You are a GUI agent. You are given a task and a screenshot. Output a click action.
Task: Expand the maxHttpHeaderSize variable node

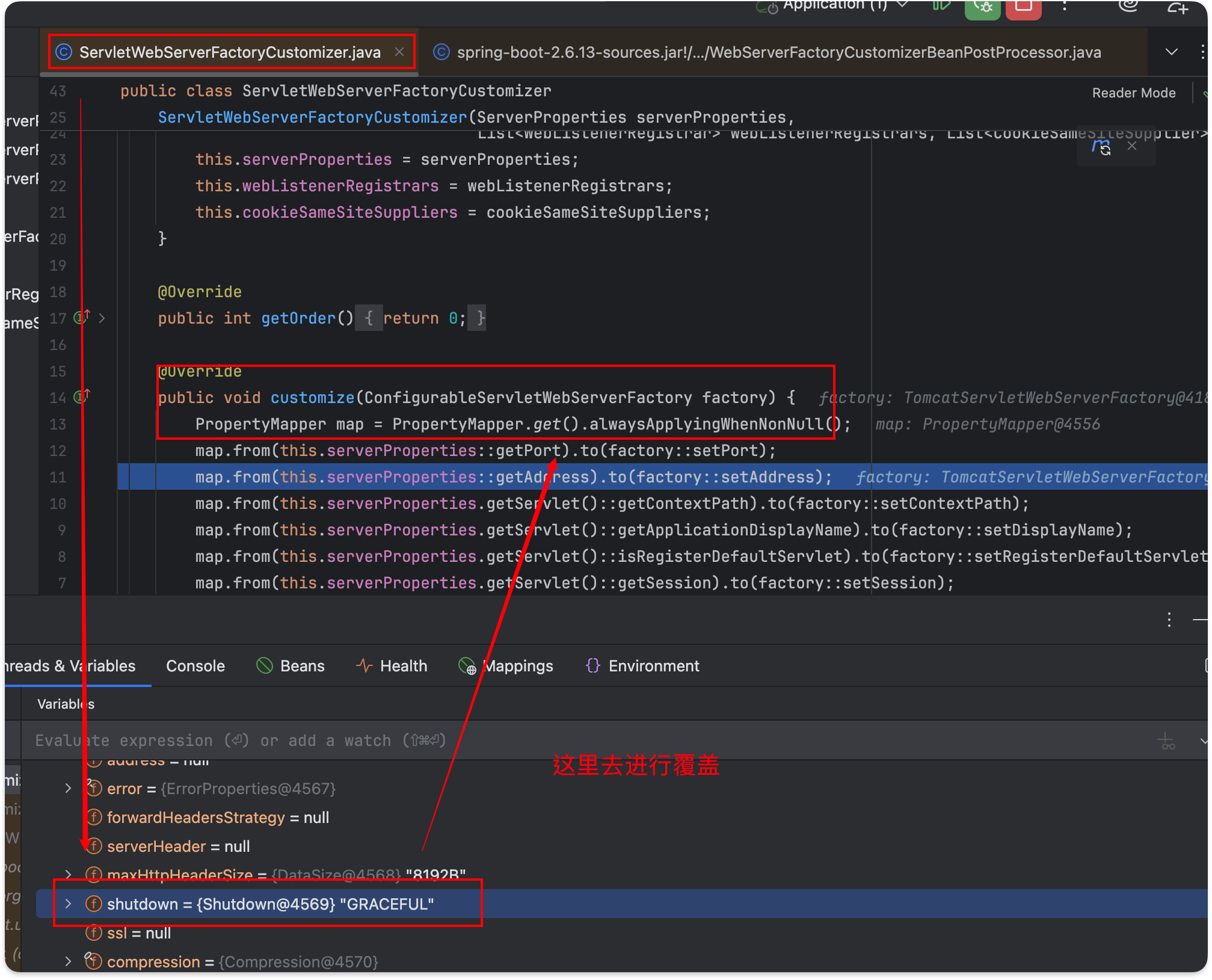(68, 875)
